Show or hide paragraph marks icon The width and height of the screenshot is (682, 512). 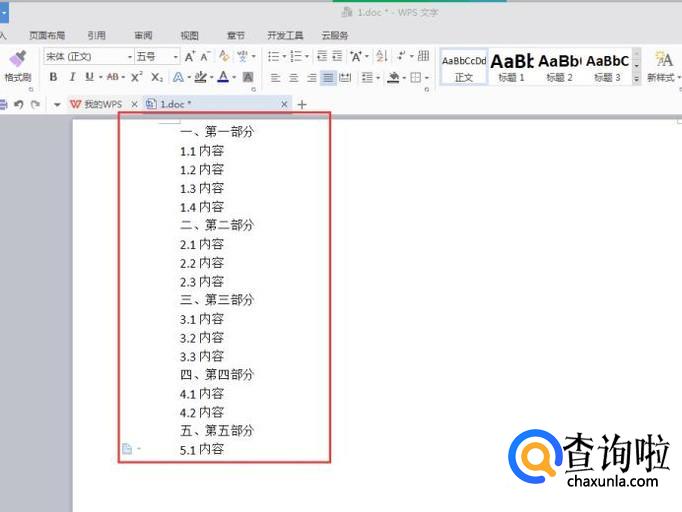point(401,56)
